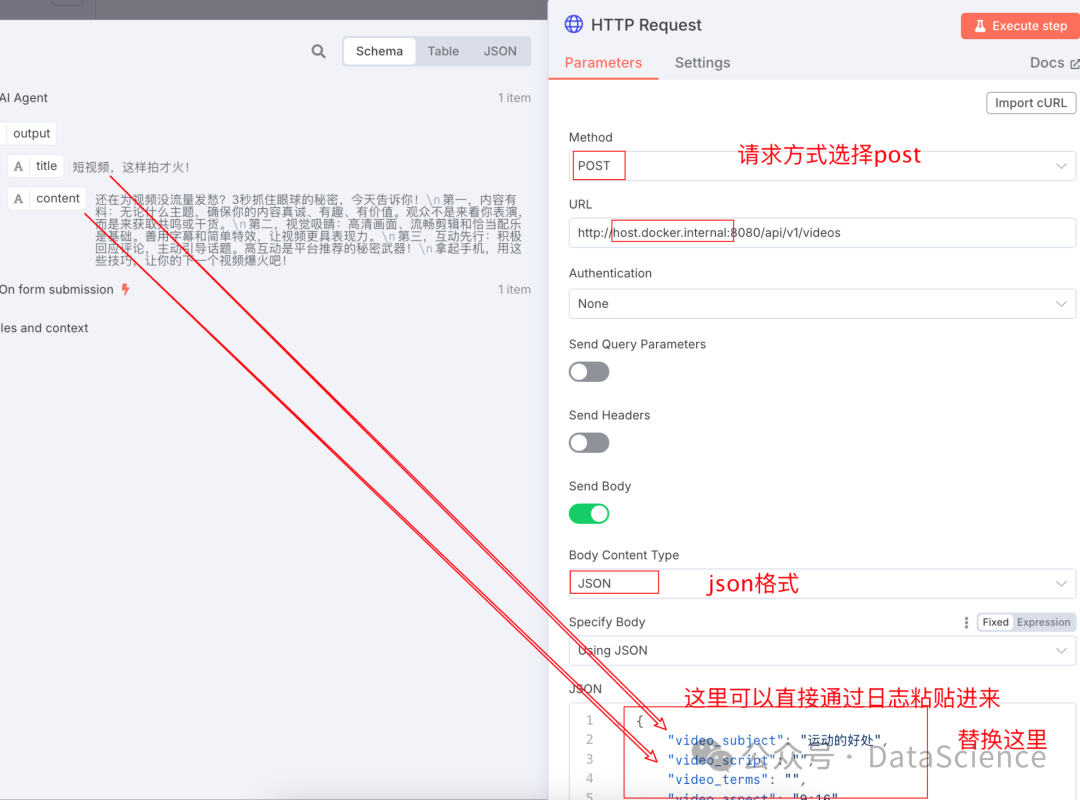This screenshot has height=800, width=1080.
Task: Click the string type icon beside title
Action: click(x=19, y=166)
